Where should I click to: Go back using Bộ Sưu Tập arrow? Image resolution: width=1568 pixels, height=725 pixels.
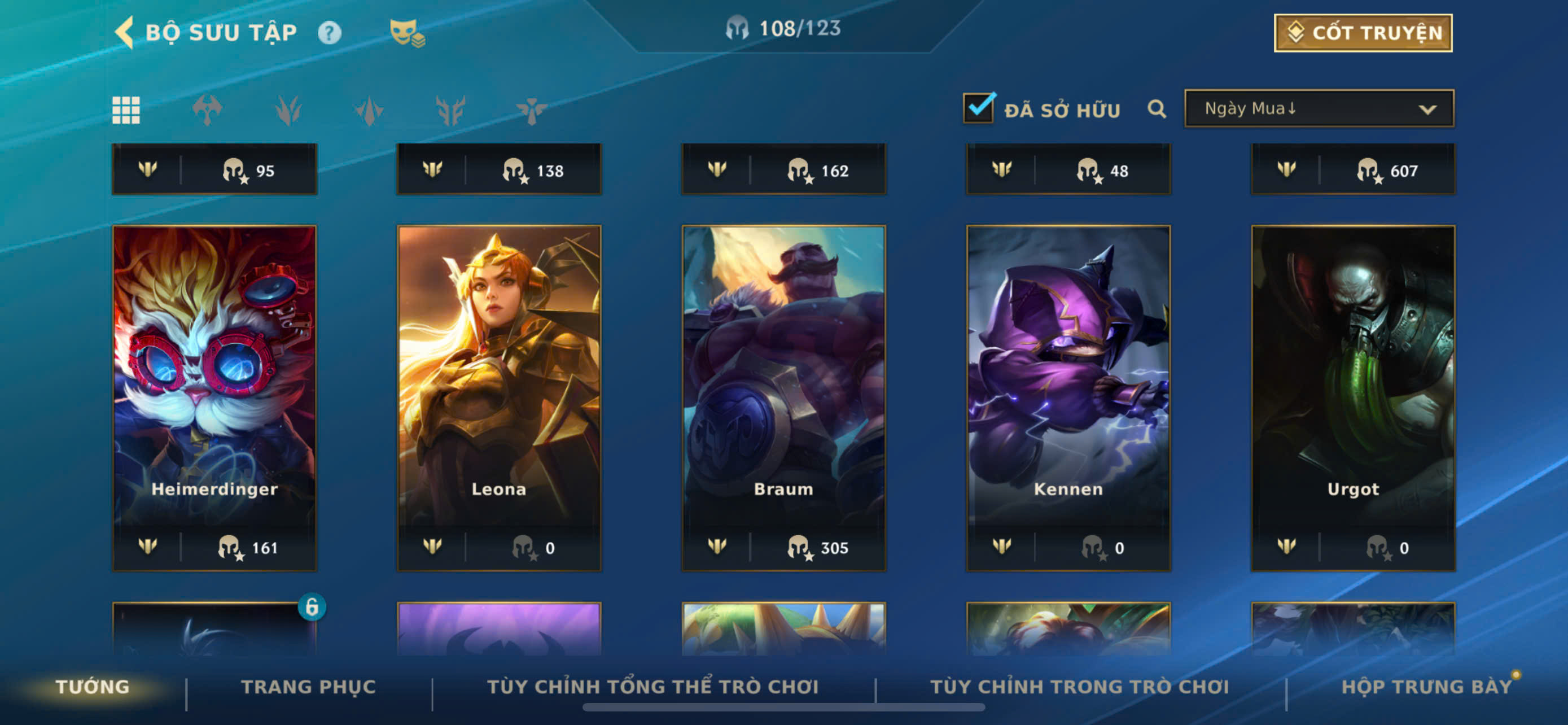click(124, 32)
